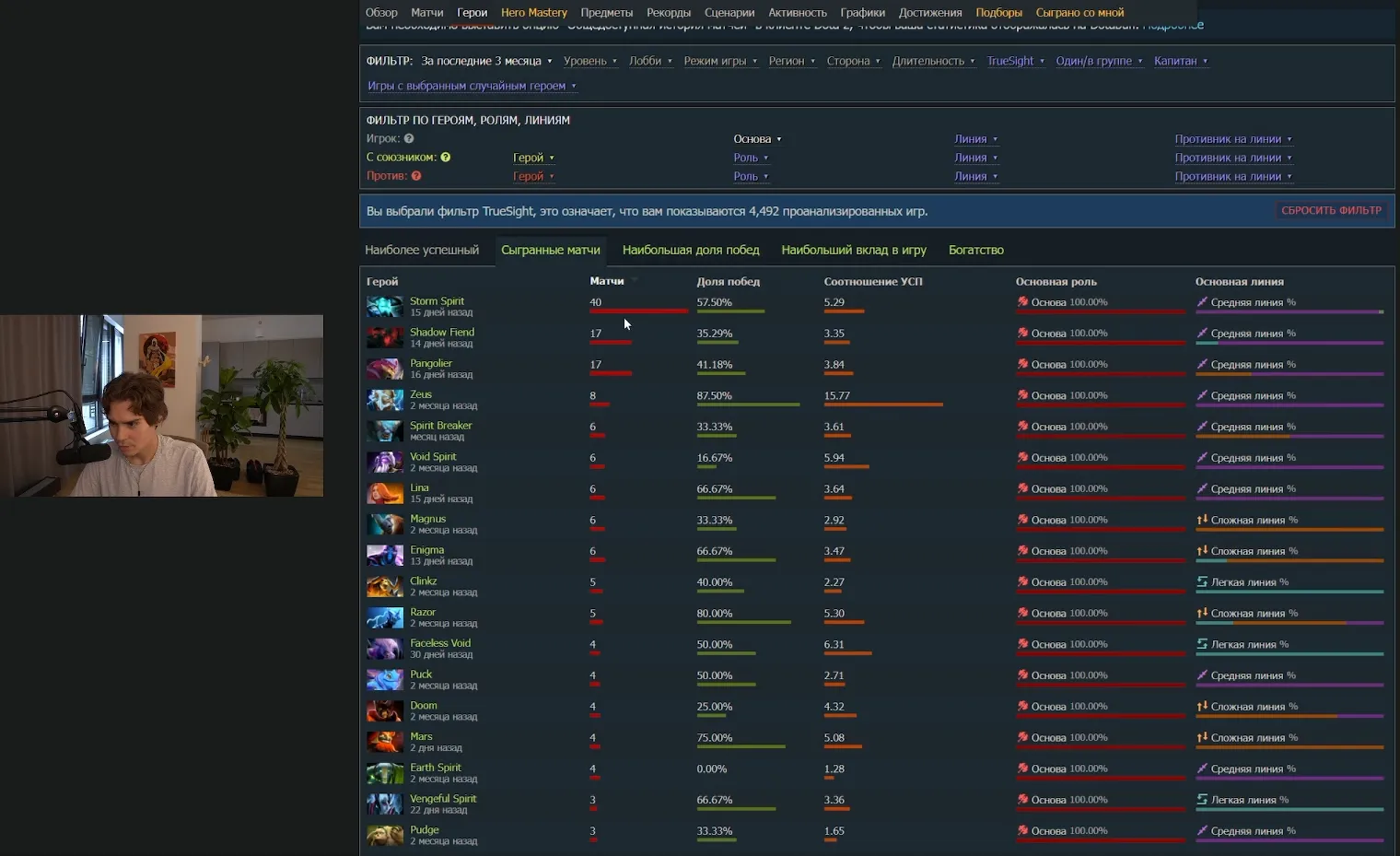This screenshot has height=856, width=1400.
Task: Go to the Матчи navigation item
Action: click(427, 12)
